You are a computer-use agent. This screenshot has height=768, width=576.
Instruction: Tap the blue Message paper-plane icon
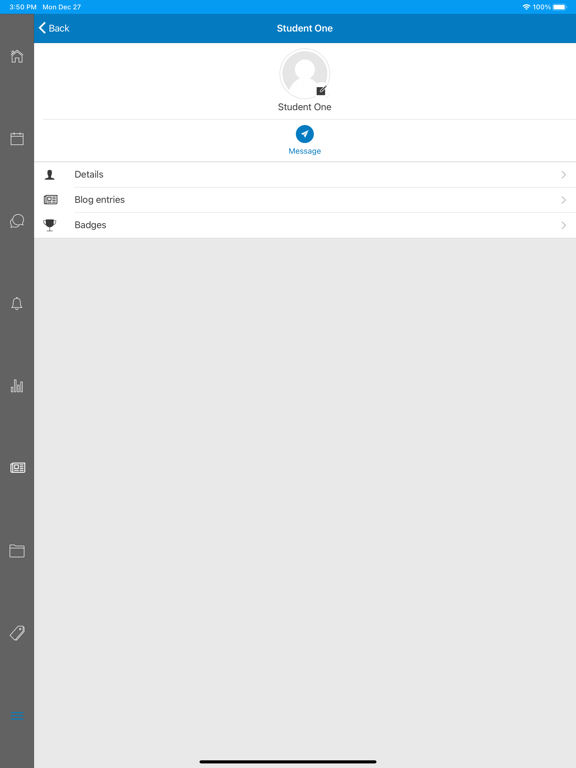pos(305,134)
